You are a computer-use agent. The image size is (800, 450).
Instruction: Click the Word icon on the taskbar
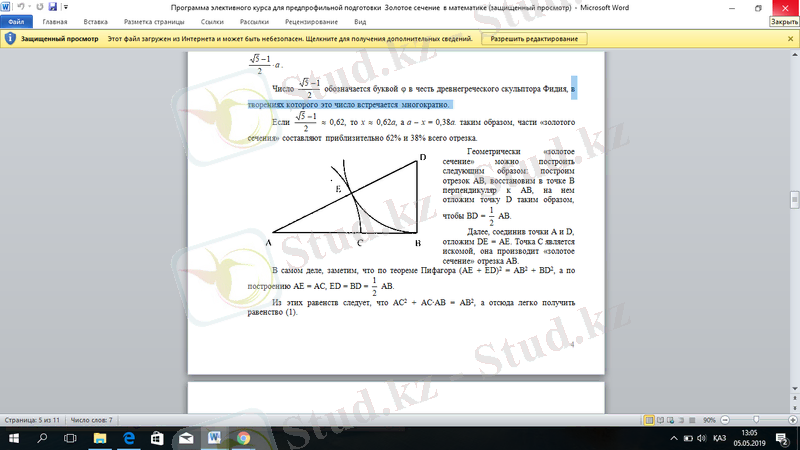[x=214, y=438]
